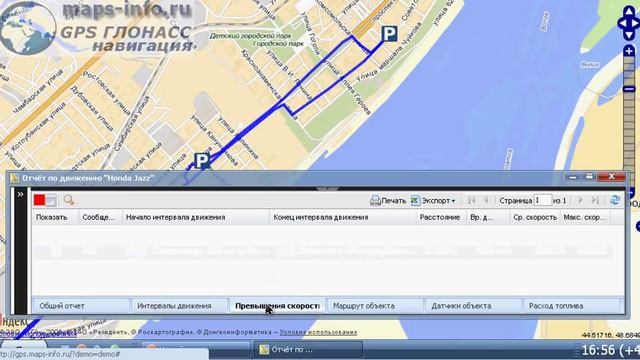Switch to the Маршрут объекта tab
Screen dimensions: 640x360
[375, 306]
